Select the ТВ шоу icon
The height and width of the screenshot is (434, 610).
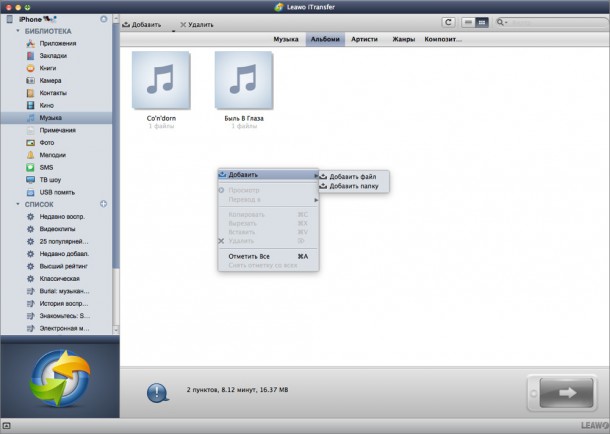(x=30, y=180)
